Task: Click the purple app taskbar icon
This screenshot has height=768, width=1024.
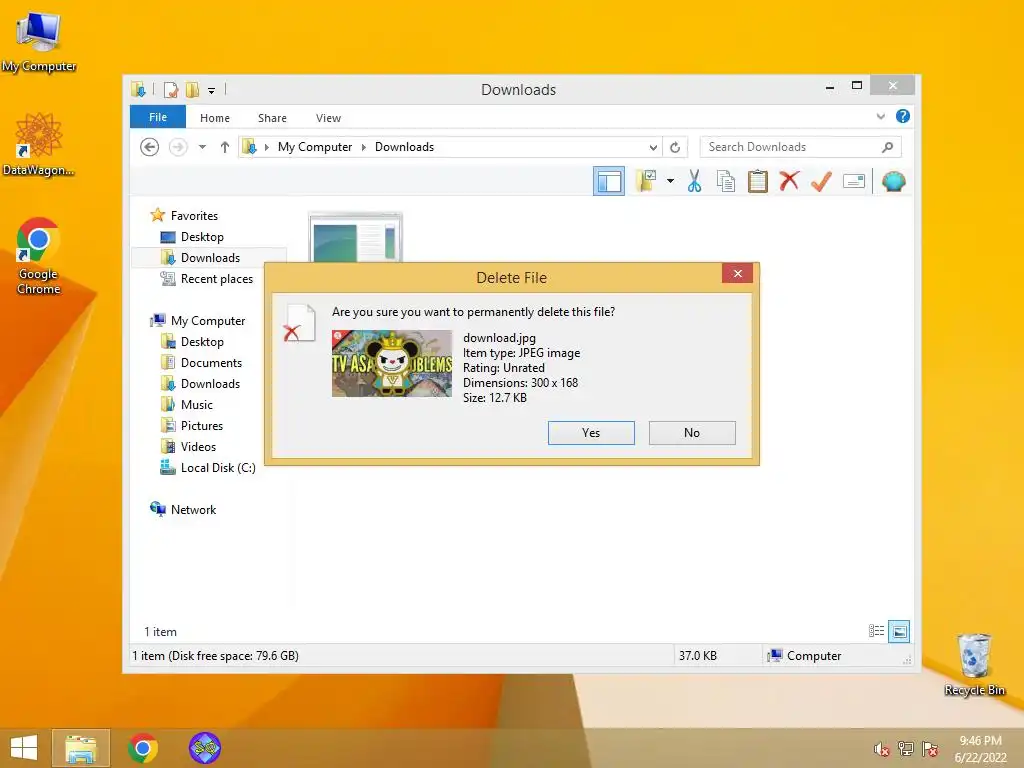Action: tap(204, 748)
